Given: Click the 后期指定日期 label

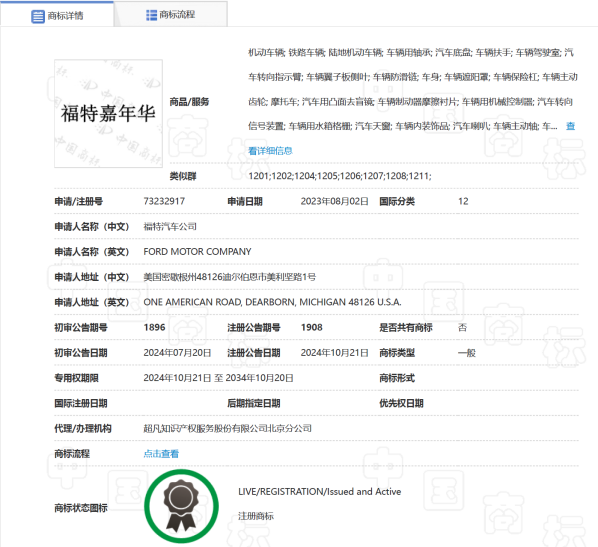Looking at the screenshot, I should coord(254,403).
